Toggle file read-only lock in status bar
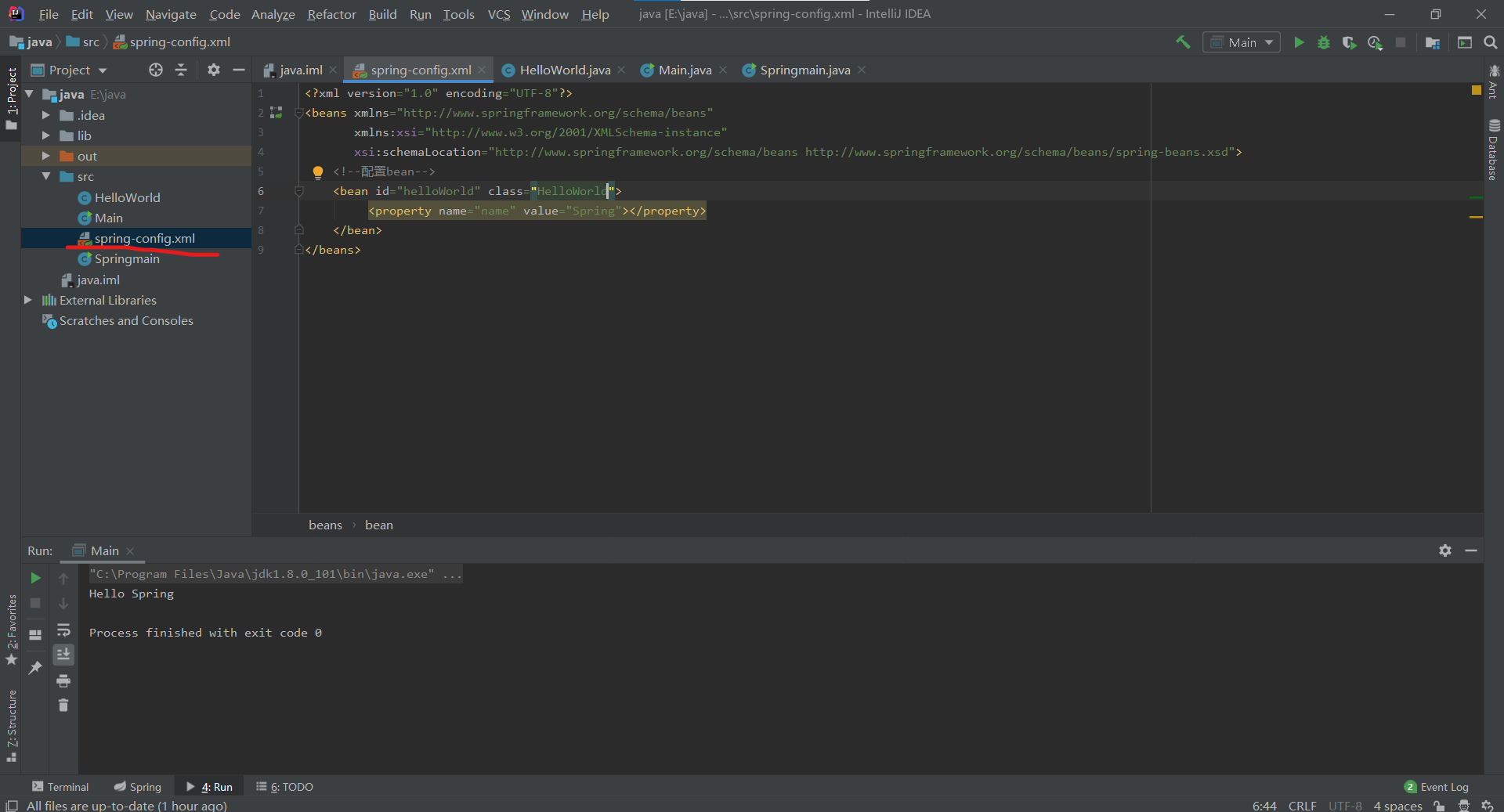The width and height of the screenshot is (1504, 812). pos(1439,806)
